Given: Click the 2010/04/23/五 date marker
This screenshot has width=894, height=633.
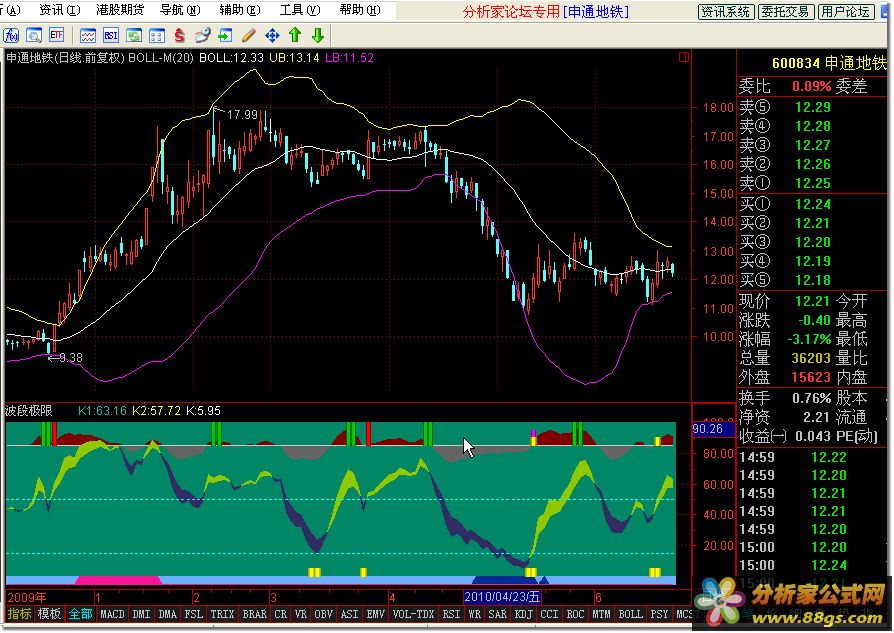Looking at the screenshot, I should pyautogui.click(x=502, y=597).
